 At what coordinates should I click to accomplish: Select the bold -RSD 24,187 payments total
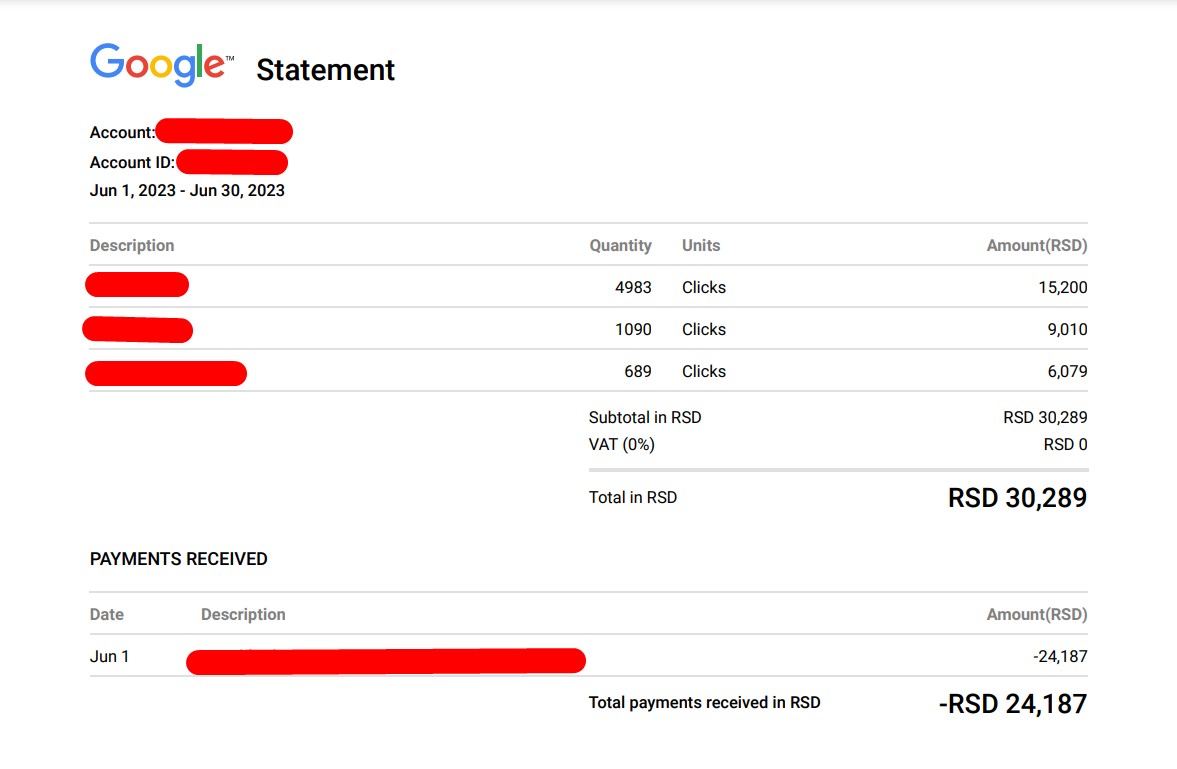(1012, 703)
